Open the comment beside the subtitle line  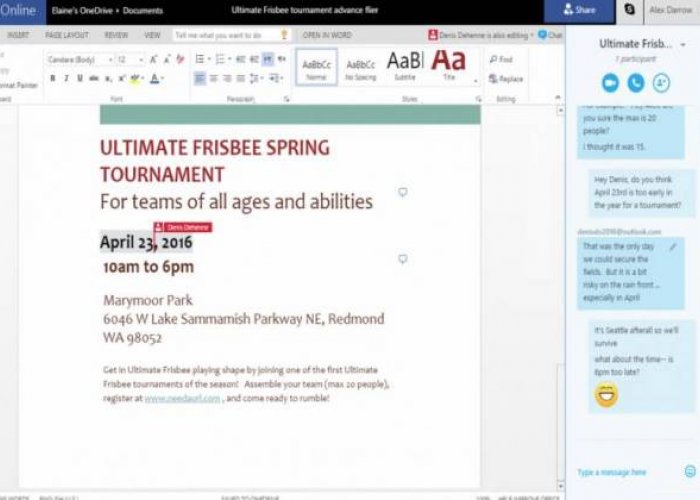coord(403,192)
